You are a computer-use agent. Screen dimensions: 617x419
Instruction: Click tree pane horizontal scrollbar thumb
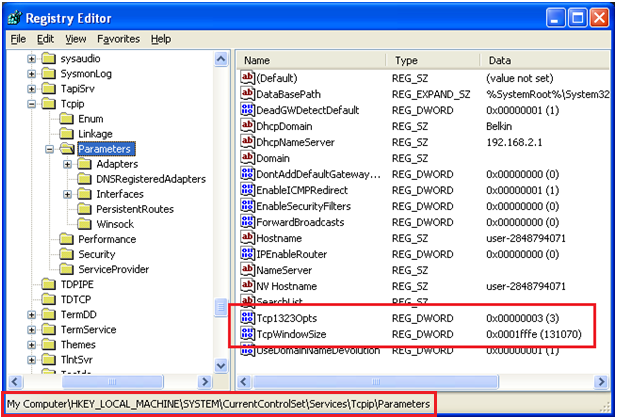tap(113, 382)
